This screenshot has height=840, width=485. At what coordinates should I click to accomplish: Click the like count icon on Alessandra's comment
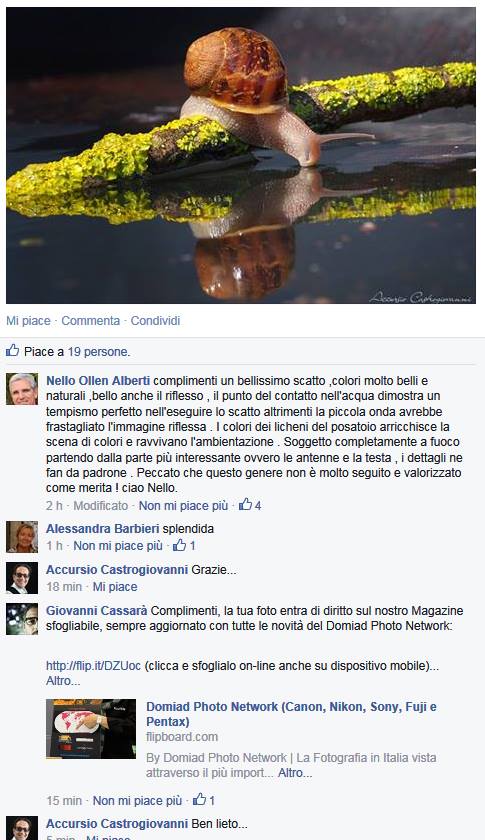pos(180,545)
